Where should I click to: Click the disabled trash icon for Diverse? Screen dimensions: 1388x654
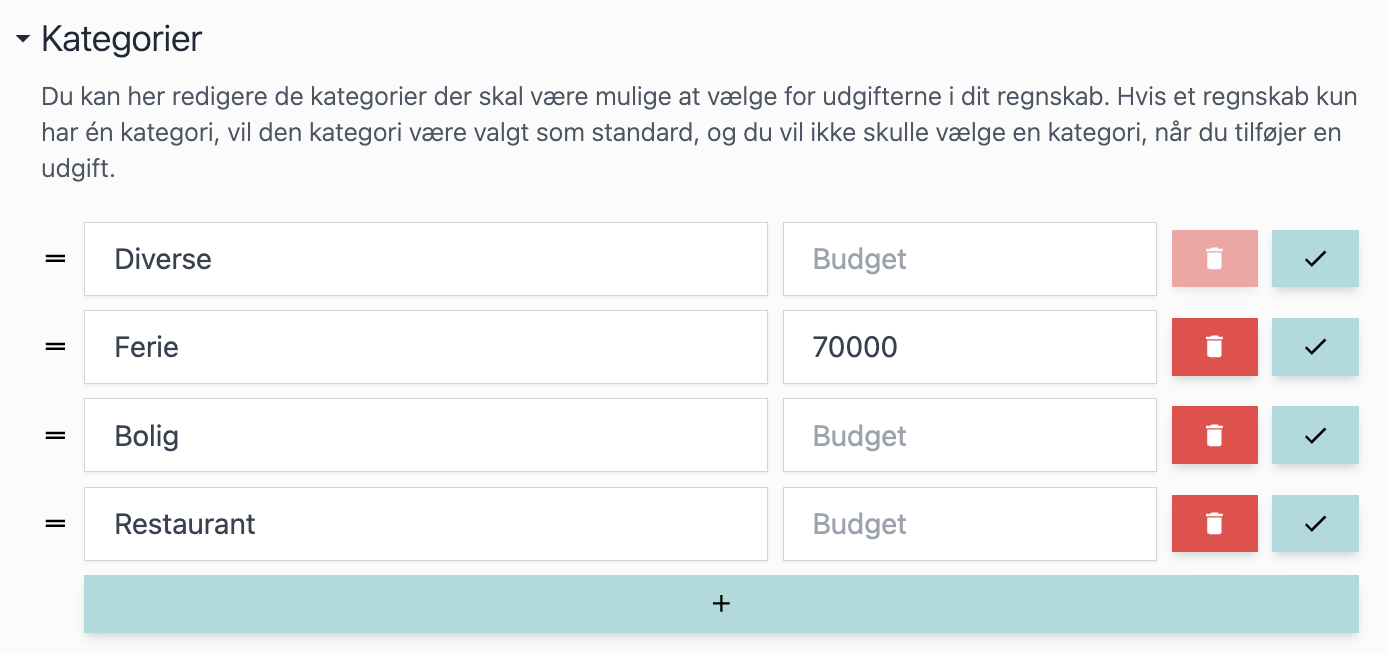tap(1214, 259)
